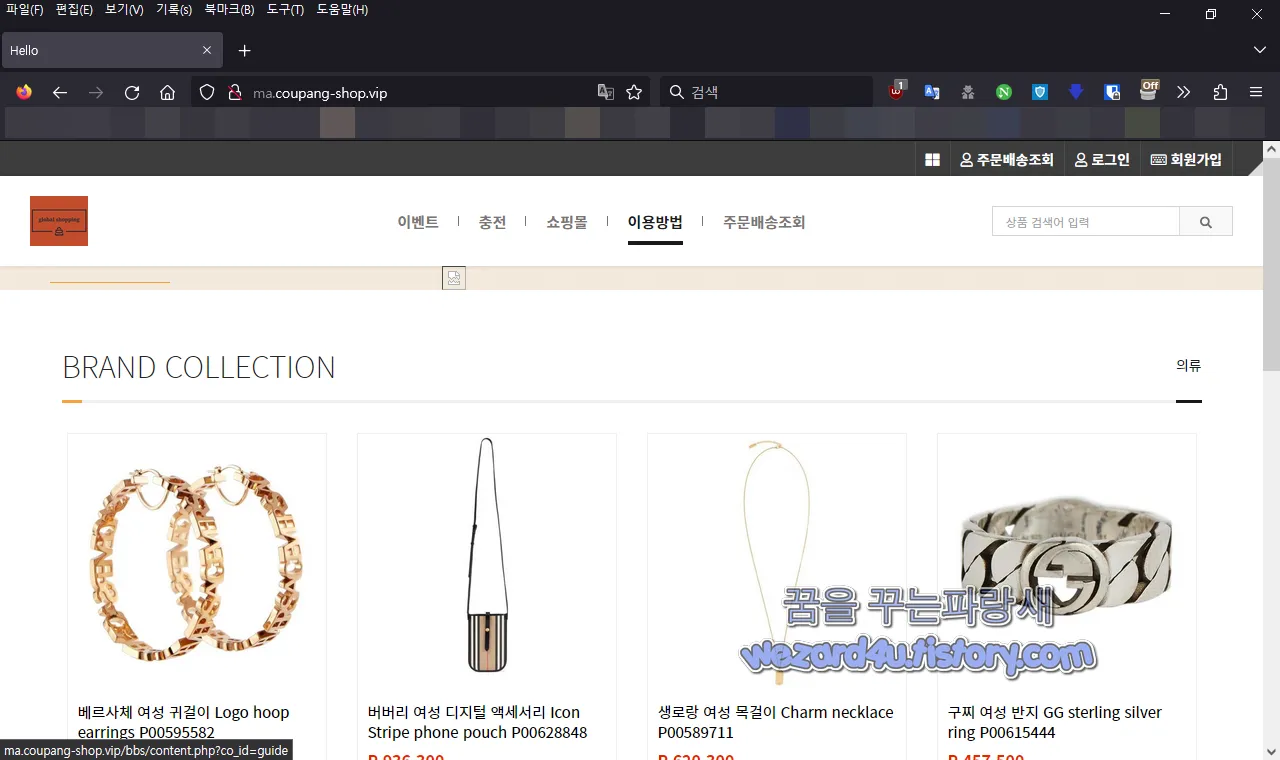1280x760 pixels.
Task: Click the Firefox logo icon
Action: pyautogui.click(x=24, y=92)
